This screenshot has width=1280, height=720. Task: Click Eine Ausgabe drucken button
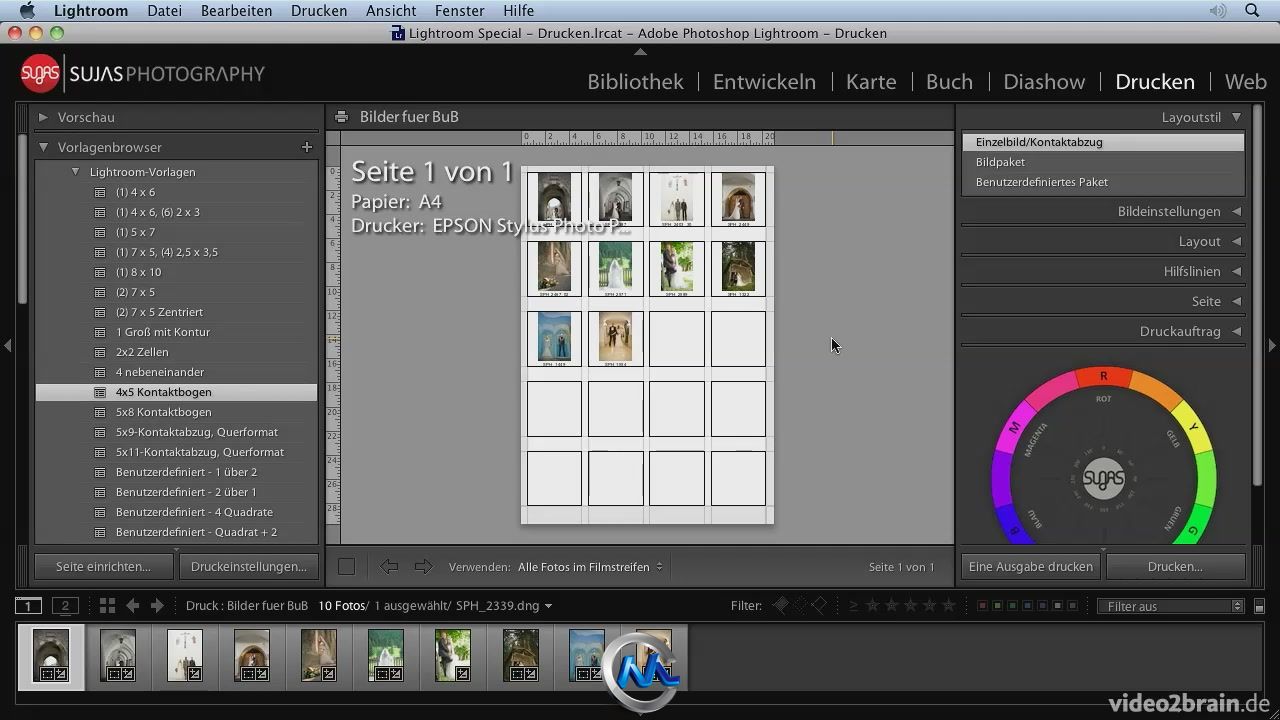point(1030,566)
